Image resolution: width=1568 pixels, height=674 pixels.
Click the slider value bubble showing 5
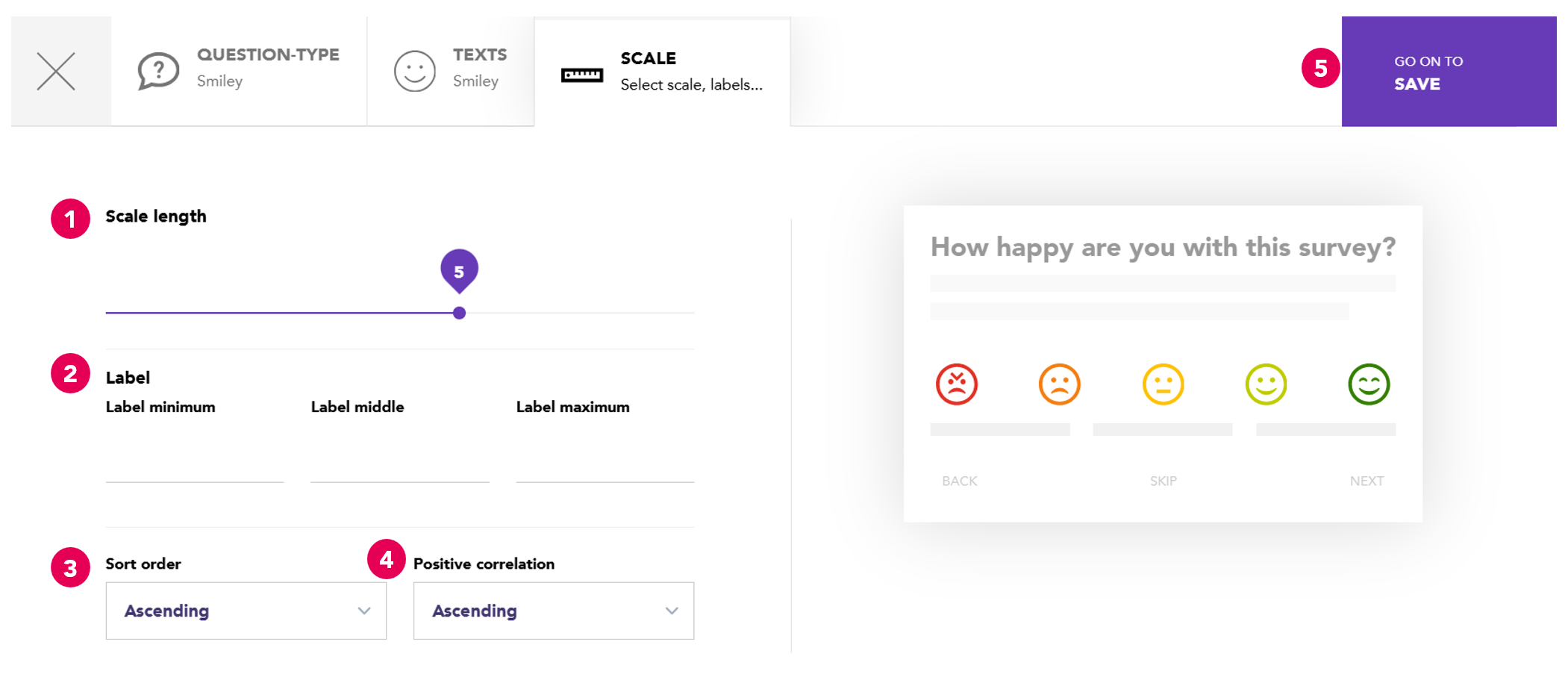(460, 270)
